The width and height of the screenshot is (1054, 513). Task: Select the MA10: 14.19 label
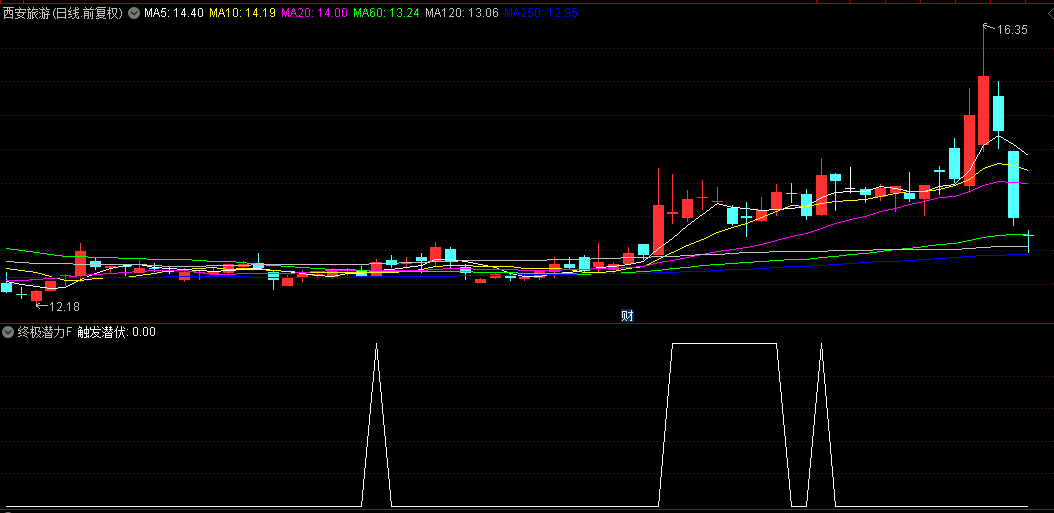click(243, 13)
